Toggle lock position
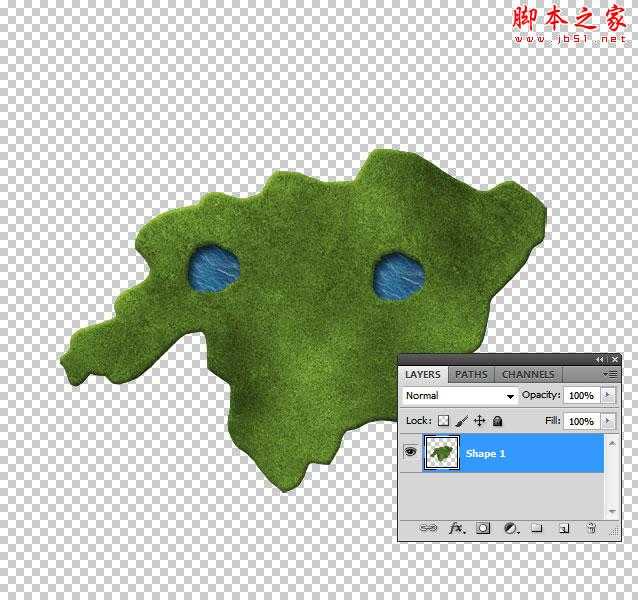Viewport: 638px width, 600px height. point(479,422)
